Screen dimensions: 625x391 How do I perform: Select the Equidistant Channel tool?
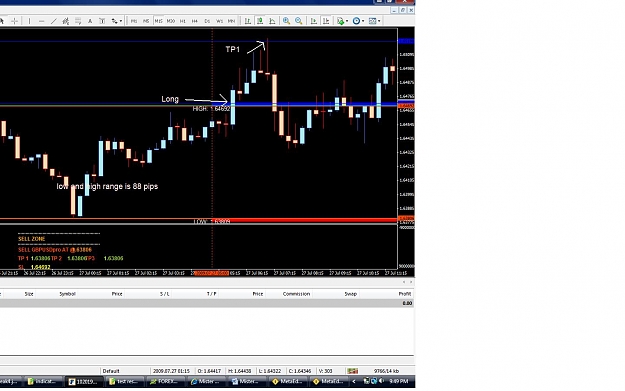click(x=66, y=21)
